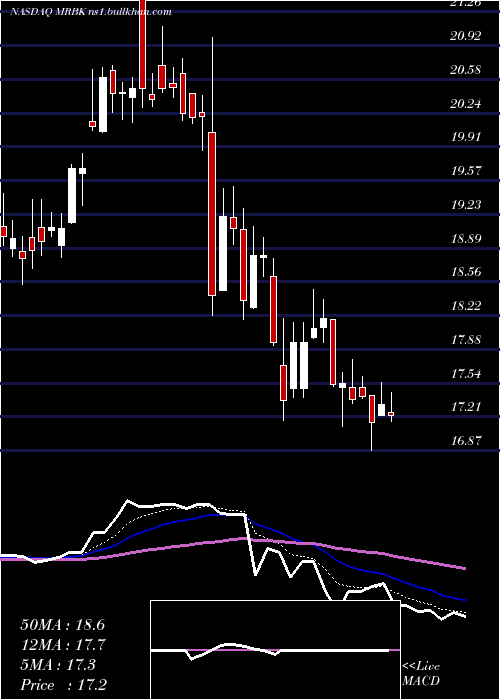This screenshot has height=700, width=500.
Task: Select the Price : 17.2 readout
Action: click(x=63, y=685)
